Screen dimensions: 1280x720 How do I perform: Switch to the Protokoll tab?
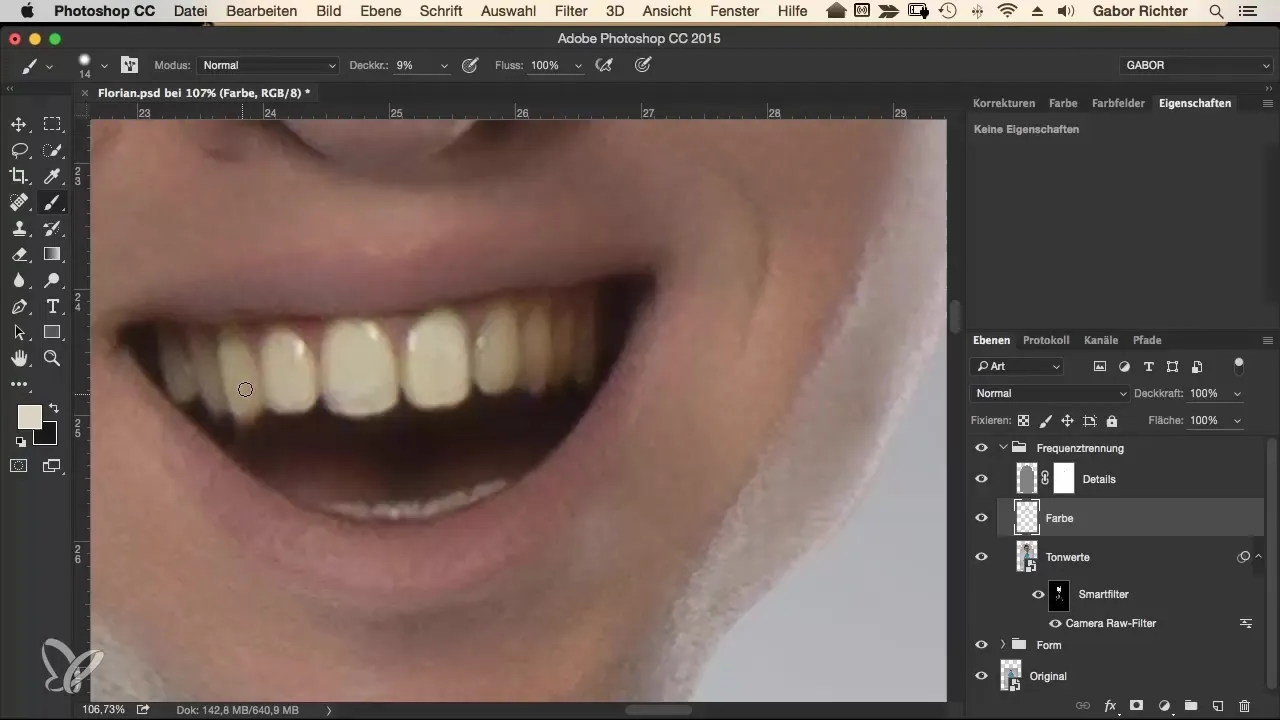click(1046, 340)
